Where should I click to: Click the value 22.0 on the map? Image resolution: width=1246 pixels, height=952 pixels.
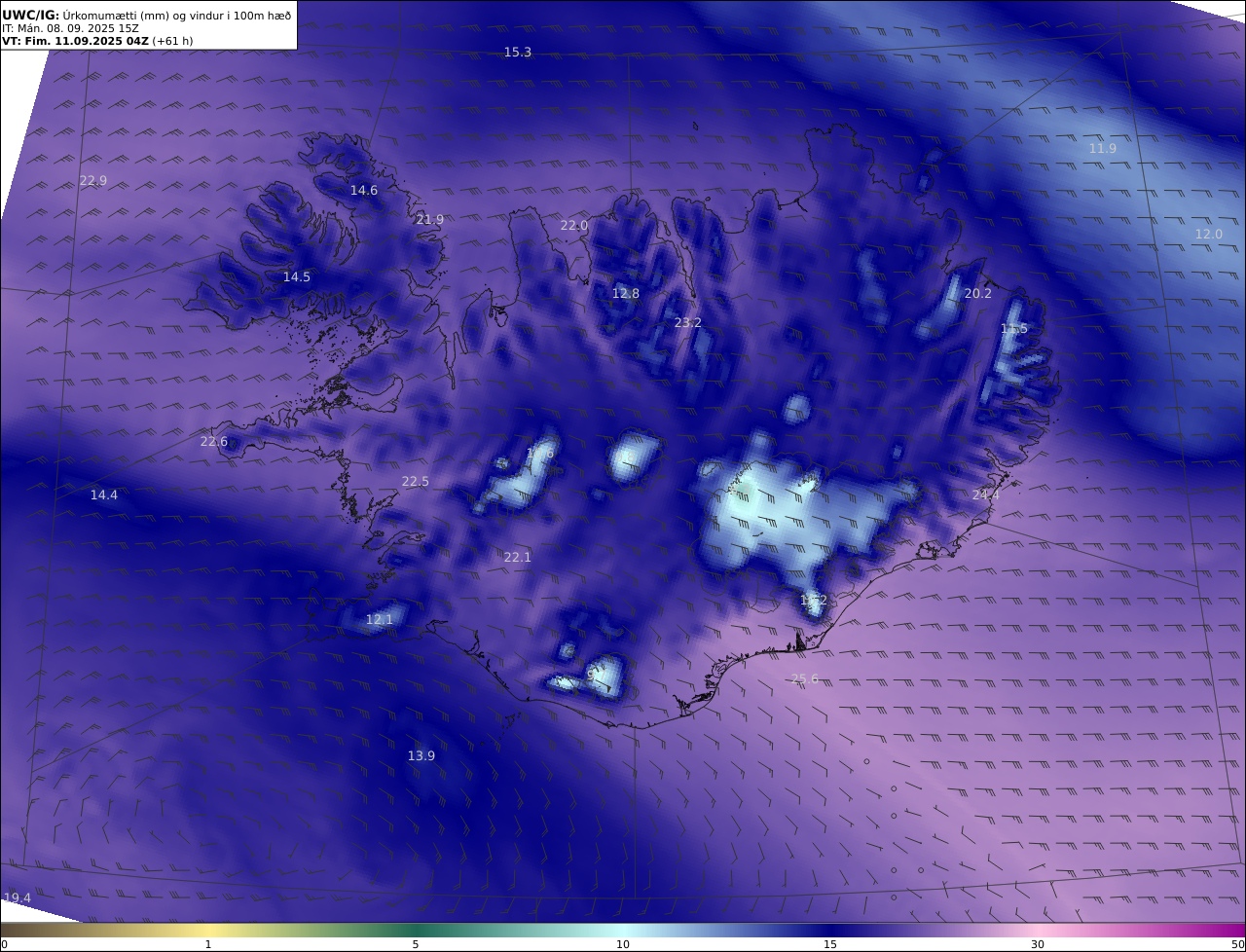[x=574, y=226]
